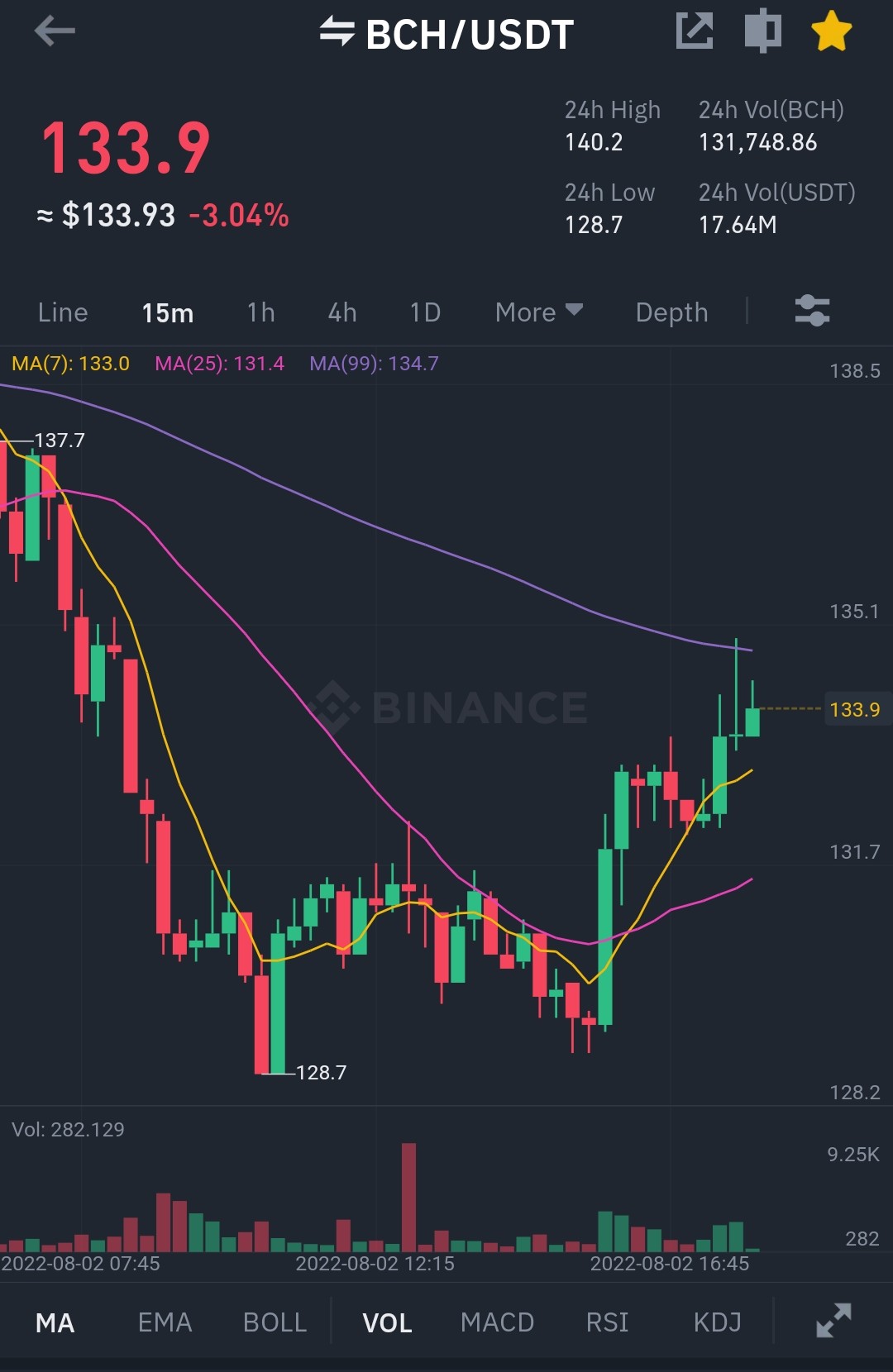
Task: Toggle the KDJ sub-indicator
Action: [717, 1322]
